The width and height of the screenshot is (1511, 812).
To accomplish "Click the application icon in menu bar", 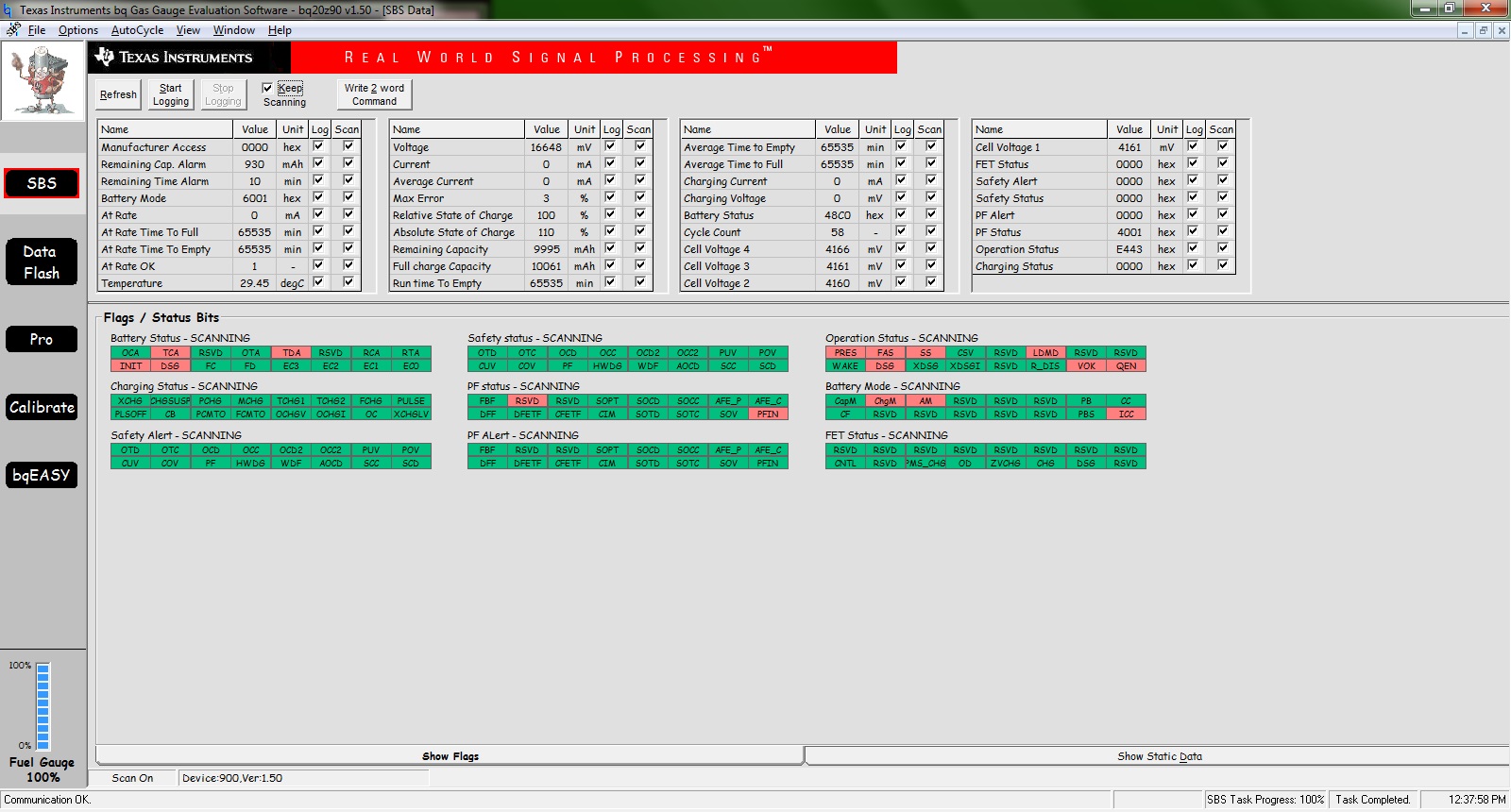I will coord(13,30).
